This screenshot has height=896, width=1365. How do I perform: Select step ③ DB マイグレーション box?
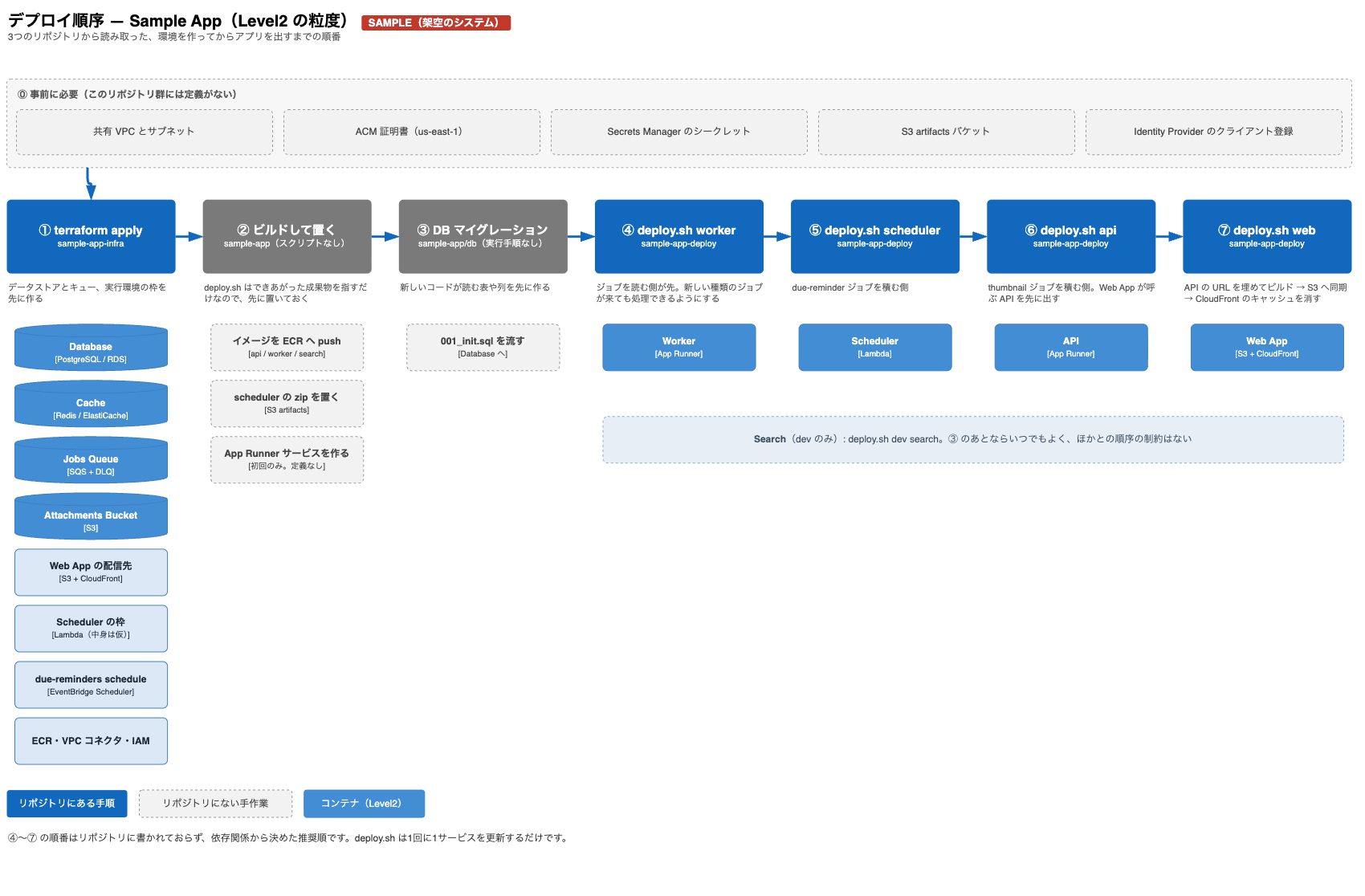coord(483,237)
